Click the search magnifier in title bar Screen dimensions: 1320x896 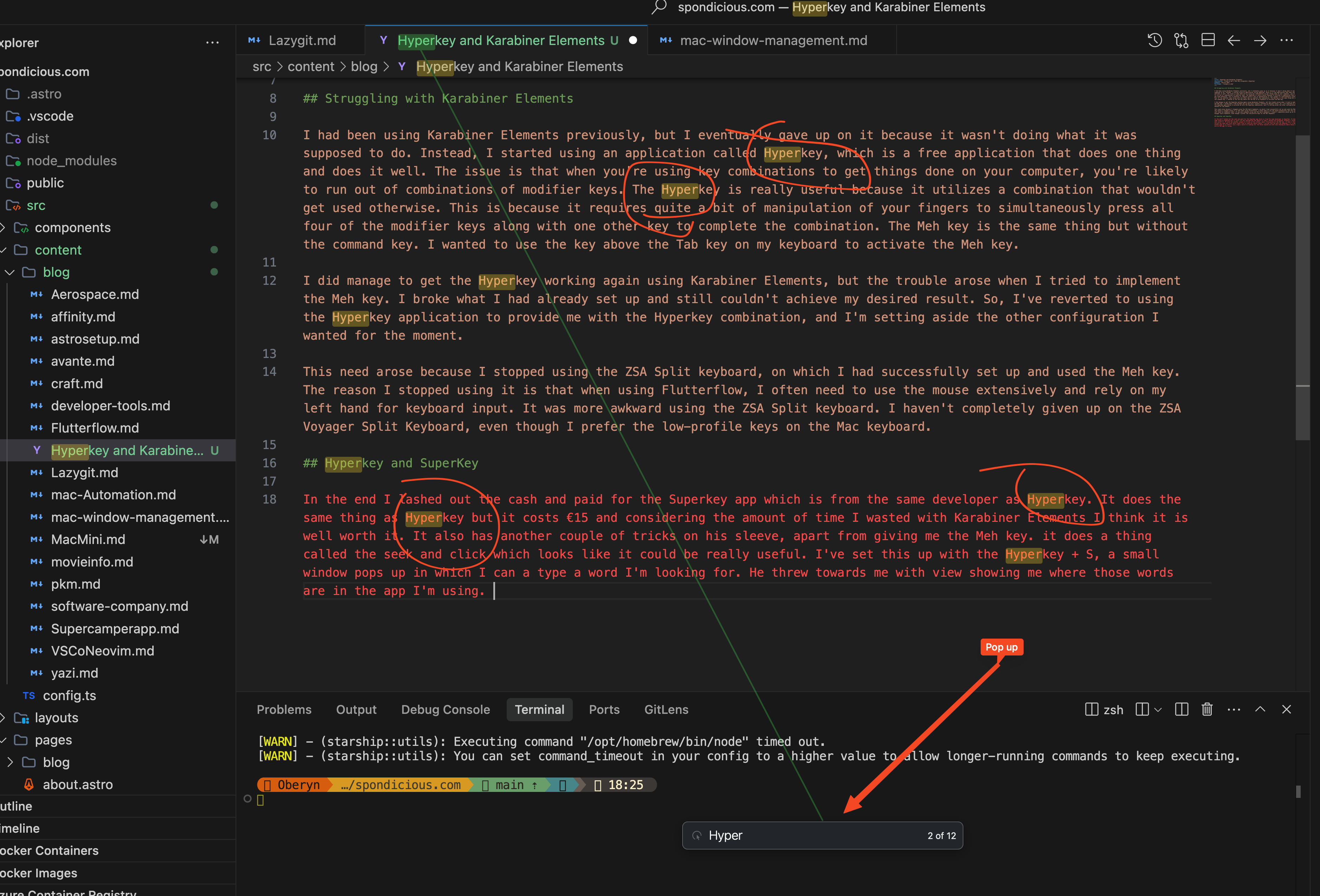pyautogui.click(x=659, y=7)
